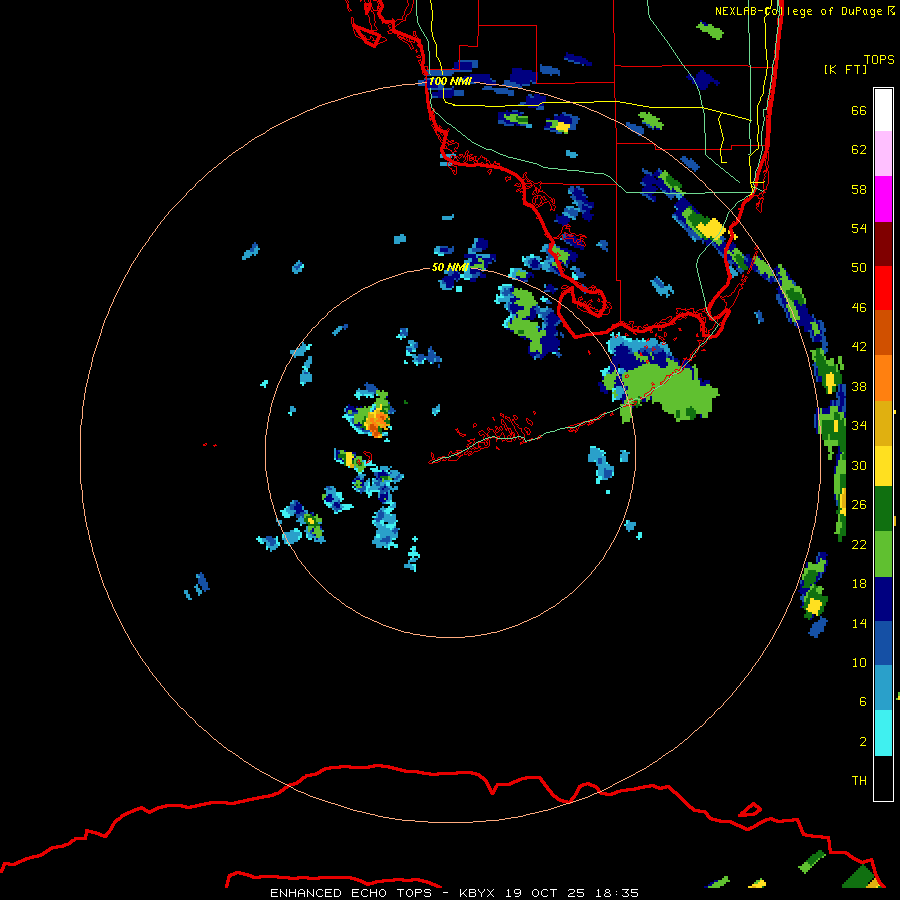Click the '58' legend value
The width and height of the screenshot is (900, 900).
(859, 189)
